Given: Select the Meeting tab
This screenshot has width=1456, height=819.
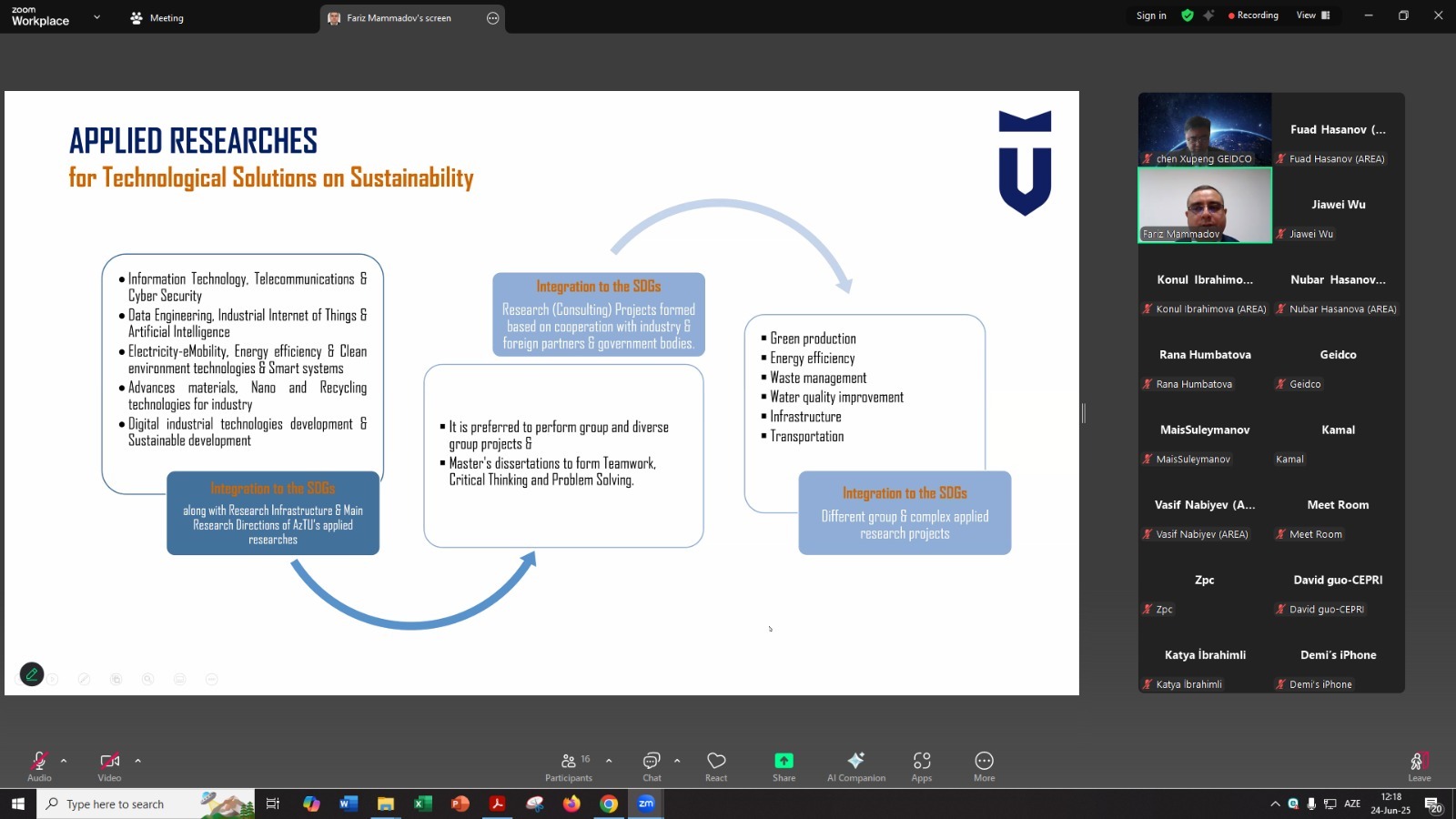Looking at the screenshot, I should tap(157, 18).
